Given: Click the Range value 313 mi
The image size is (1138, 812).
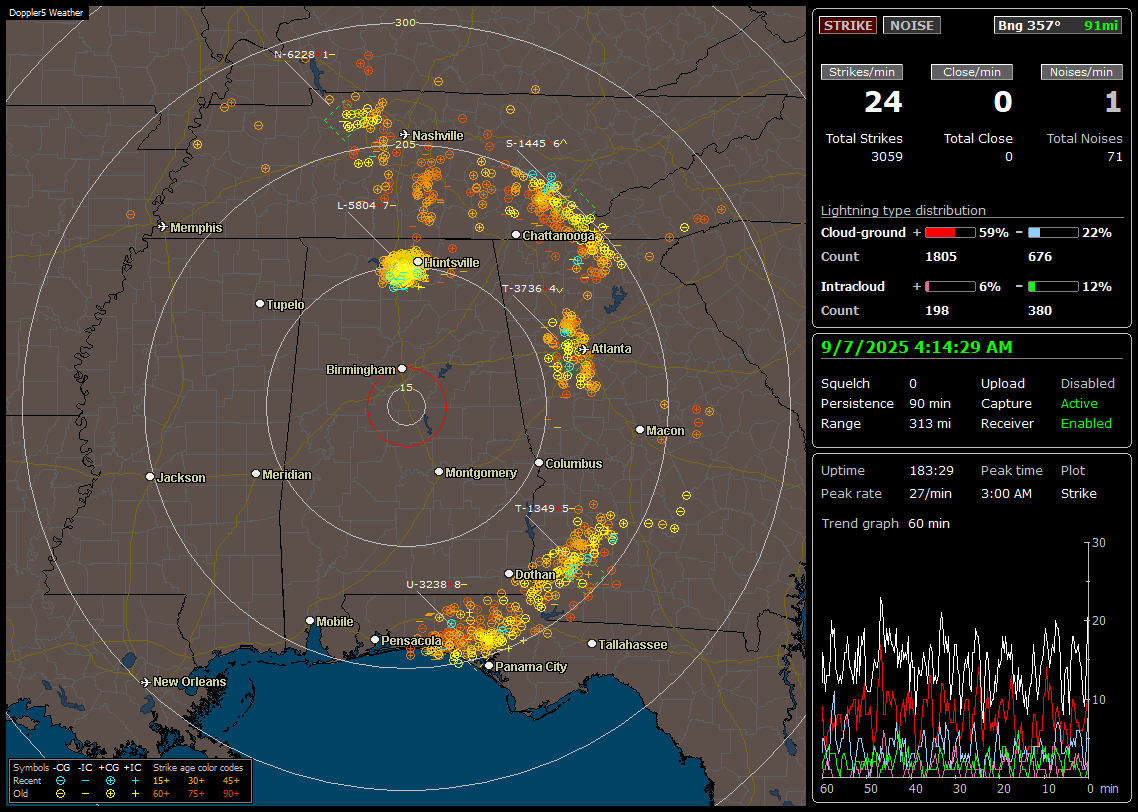Looking at the screenshot, I should click(930, 423).
